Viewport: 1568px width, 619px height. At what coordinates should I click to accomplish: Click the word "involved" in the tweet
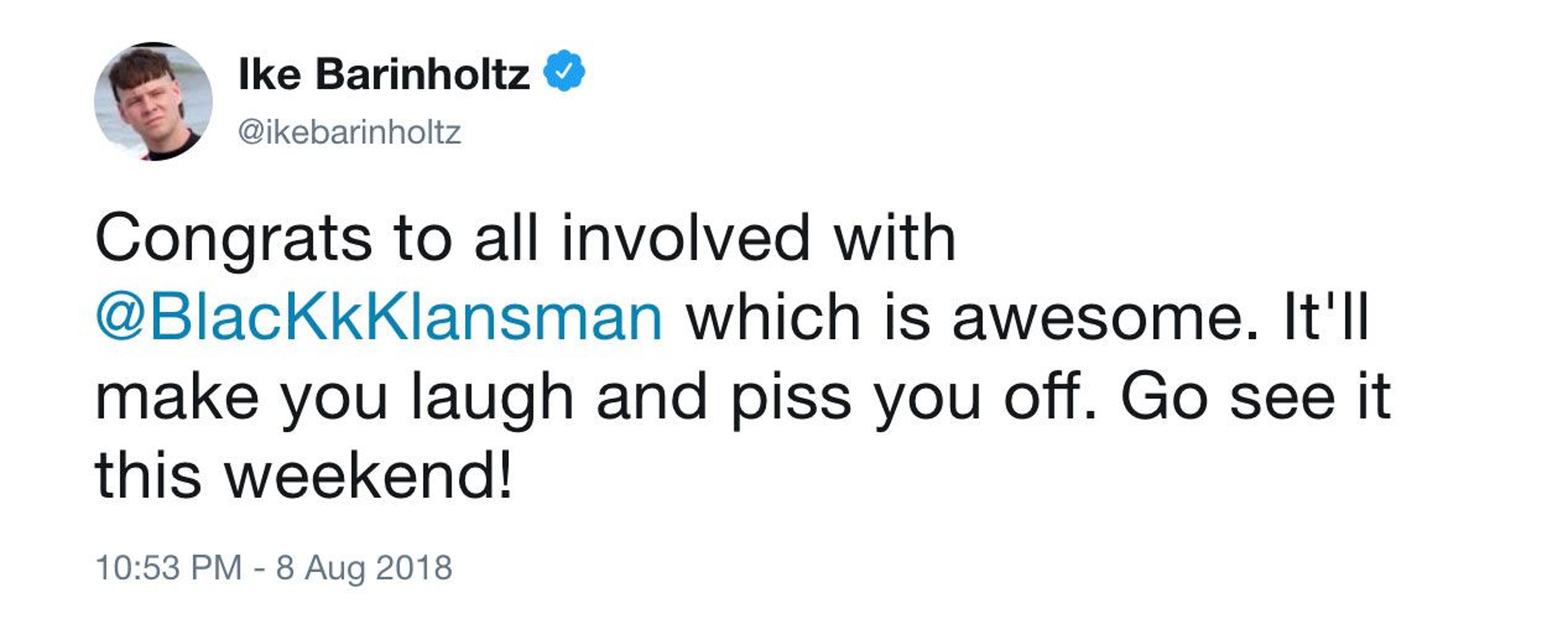[x=686, y=238]
